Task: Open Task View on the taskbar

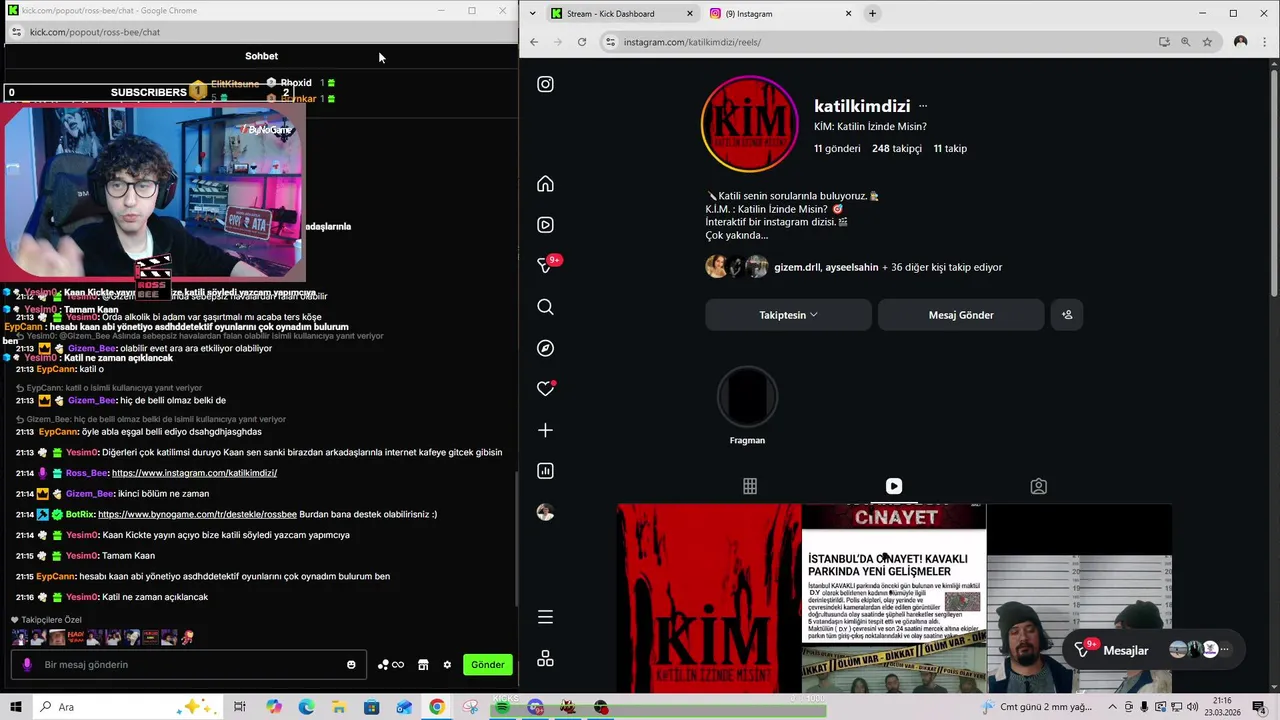Action: pos(240,707)
